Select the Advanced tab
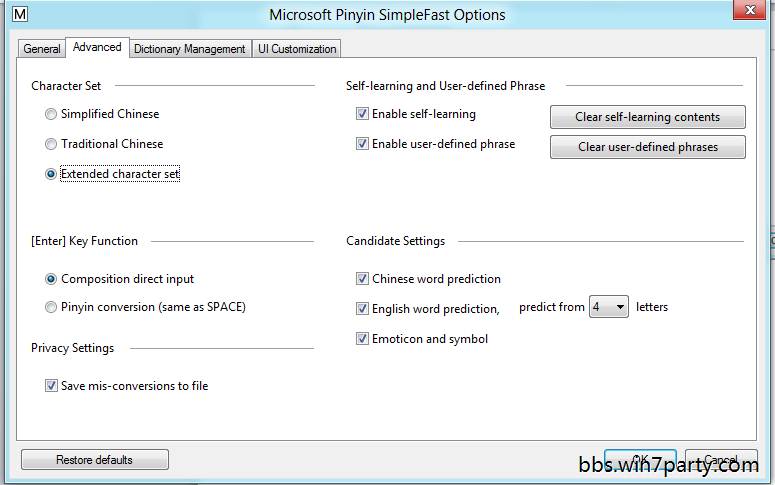 point(97,47)
